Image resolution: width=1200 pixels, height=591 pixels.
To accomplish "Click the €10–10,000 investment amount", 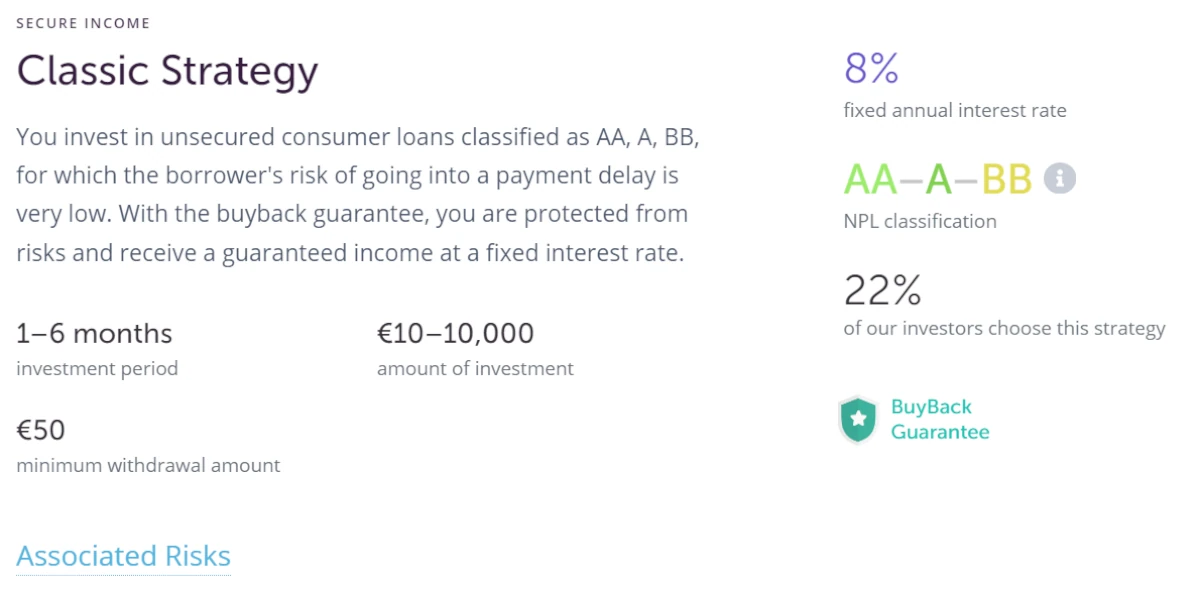I will point(455,333).
